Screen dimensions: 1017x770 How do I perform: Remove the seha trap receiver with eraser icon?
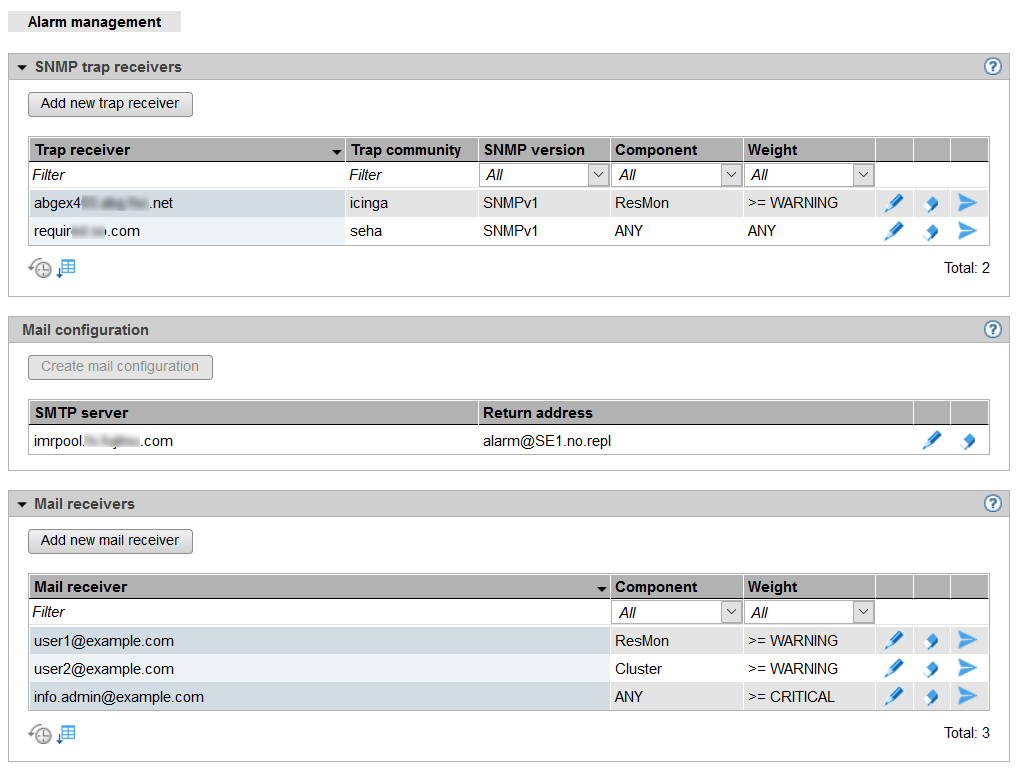coord(931,231)
